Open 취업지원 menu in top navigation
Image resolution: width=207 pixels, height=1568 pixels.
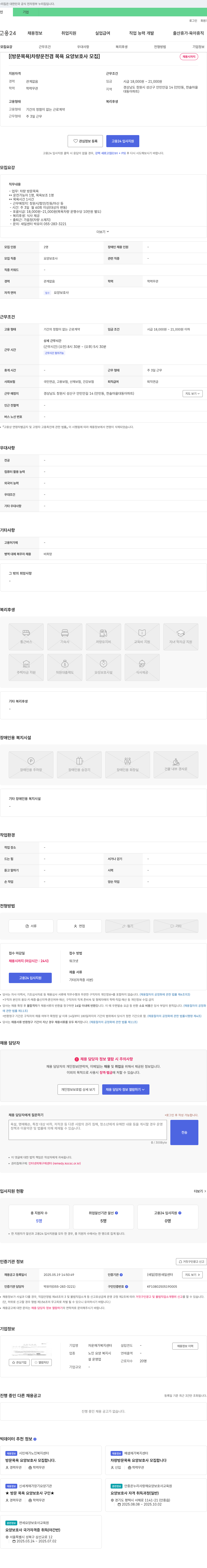(69, 33)
